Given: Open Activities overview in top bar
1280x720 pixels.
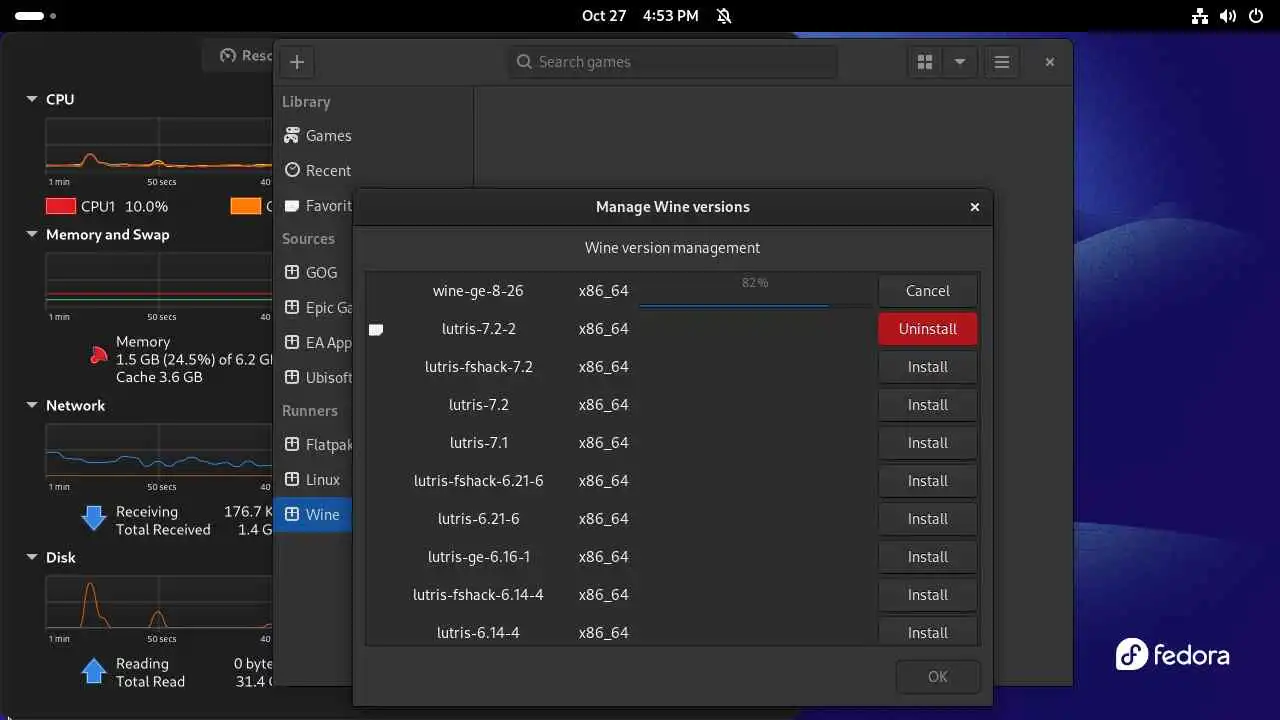Looking at the screenshot, I should (36, 16).
